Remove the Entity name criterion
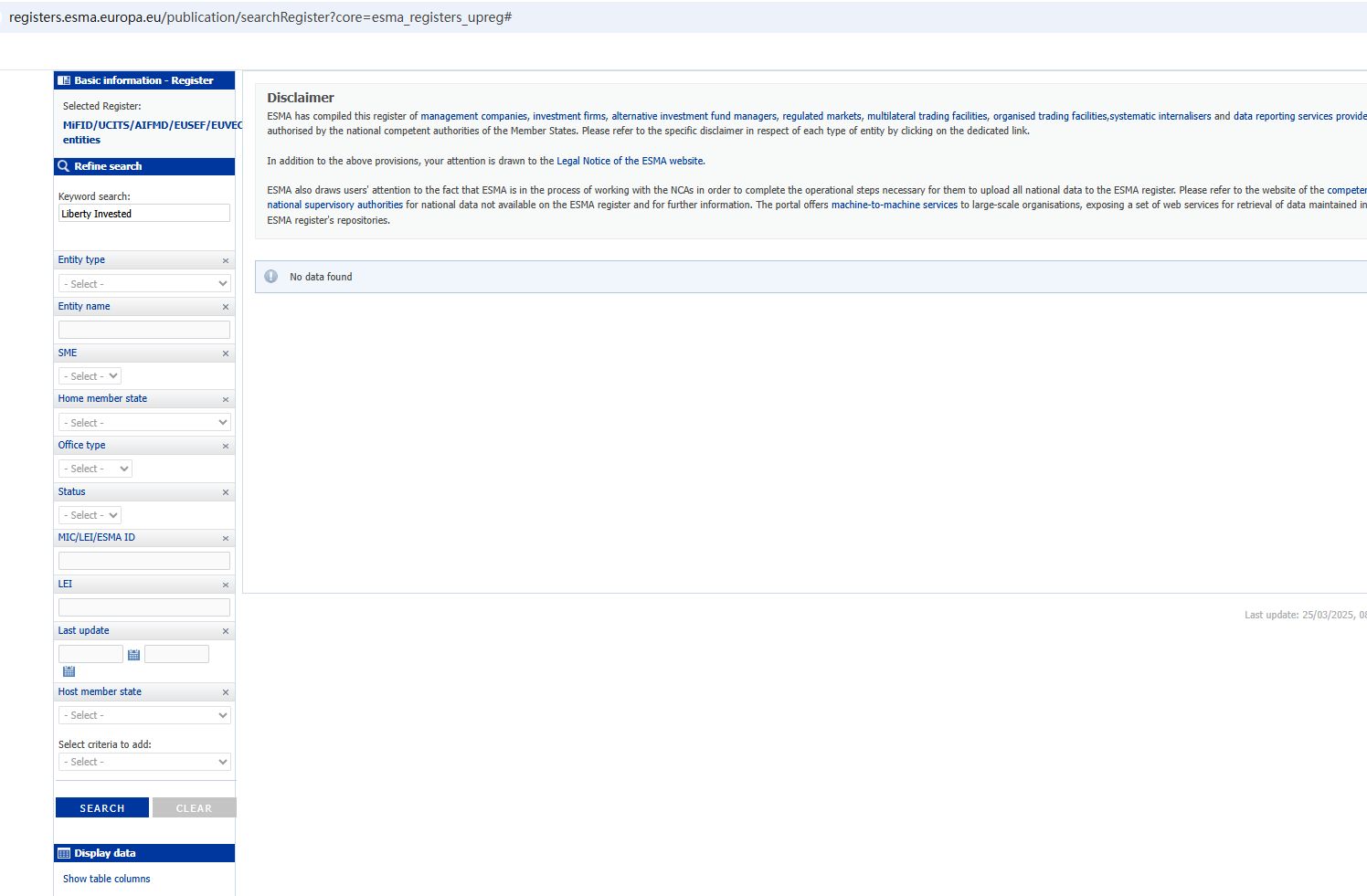 click(226, 307)
